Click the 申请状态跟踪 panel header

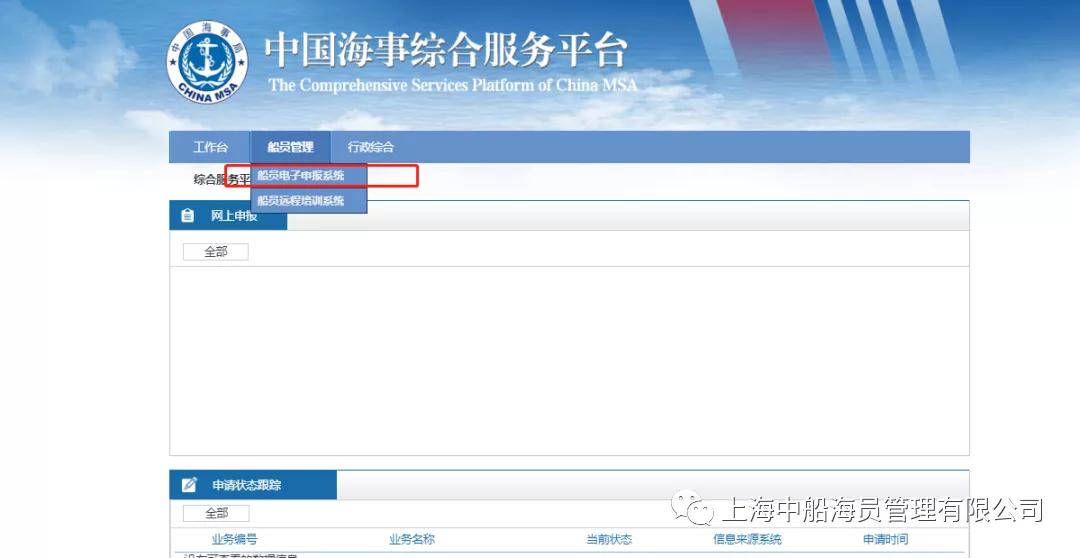[253, 485]
